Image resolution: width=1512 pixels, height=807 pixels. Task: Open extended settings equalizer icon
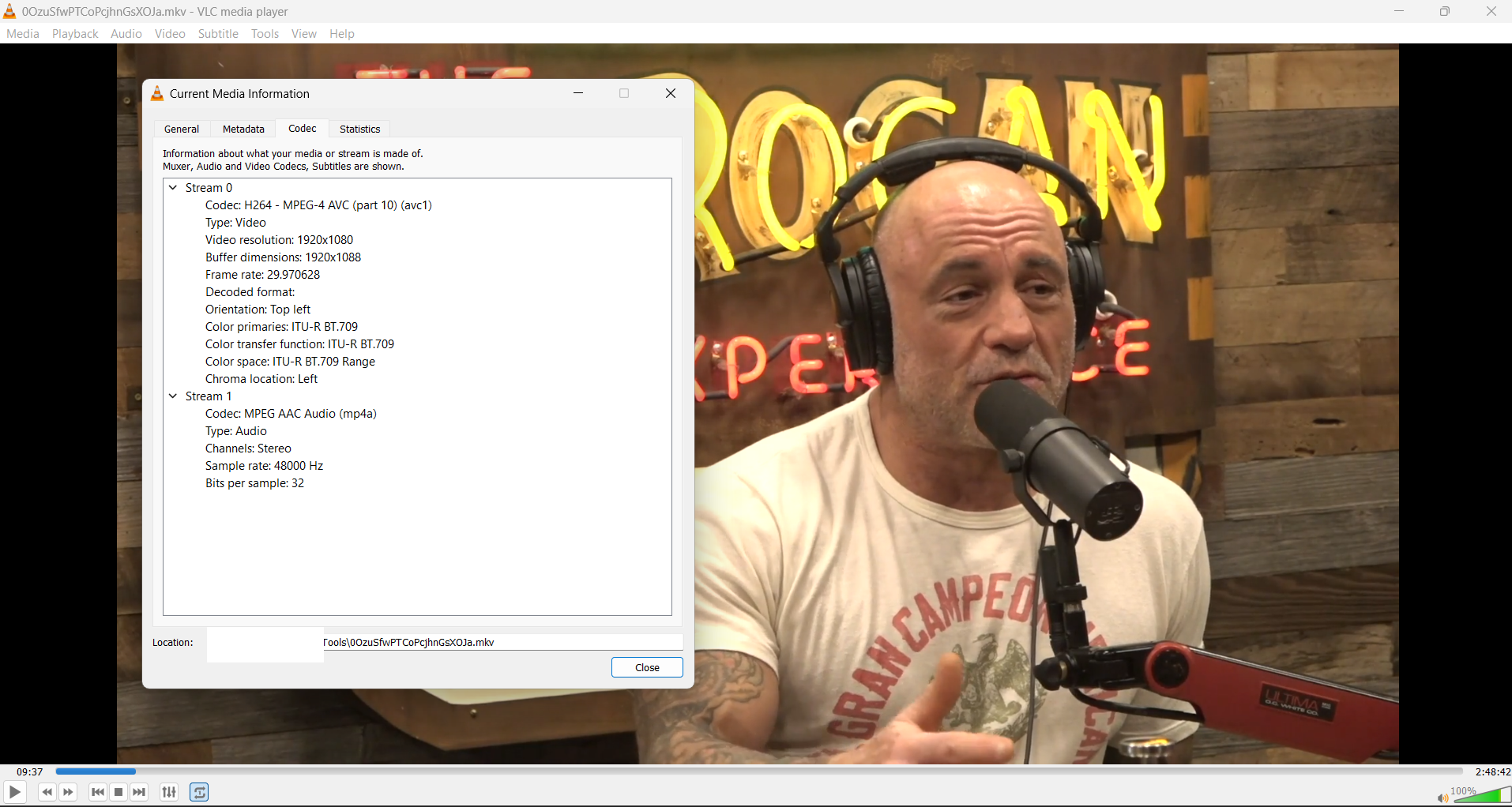(169, 792)
